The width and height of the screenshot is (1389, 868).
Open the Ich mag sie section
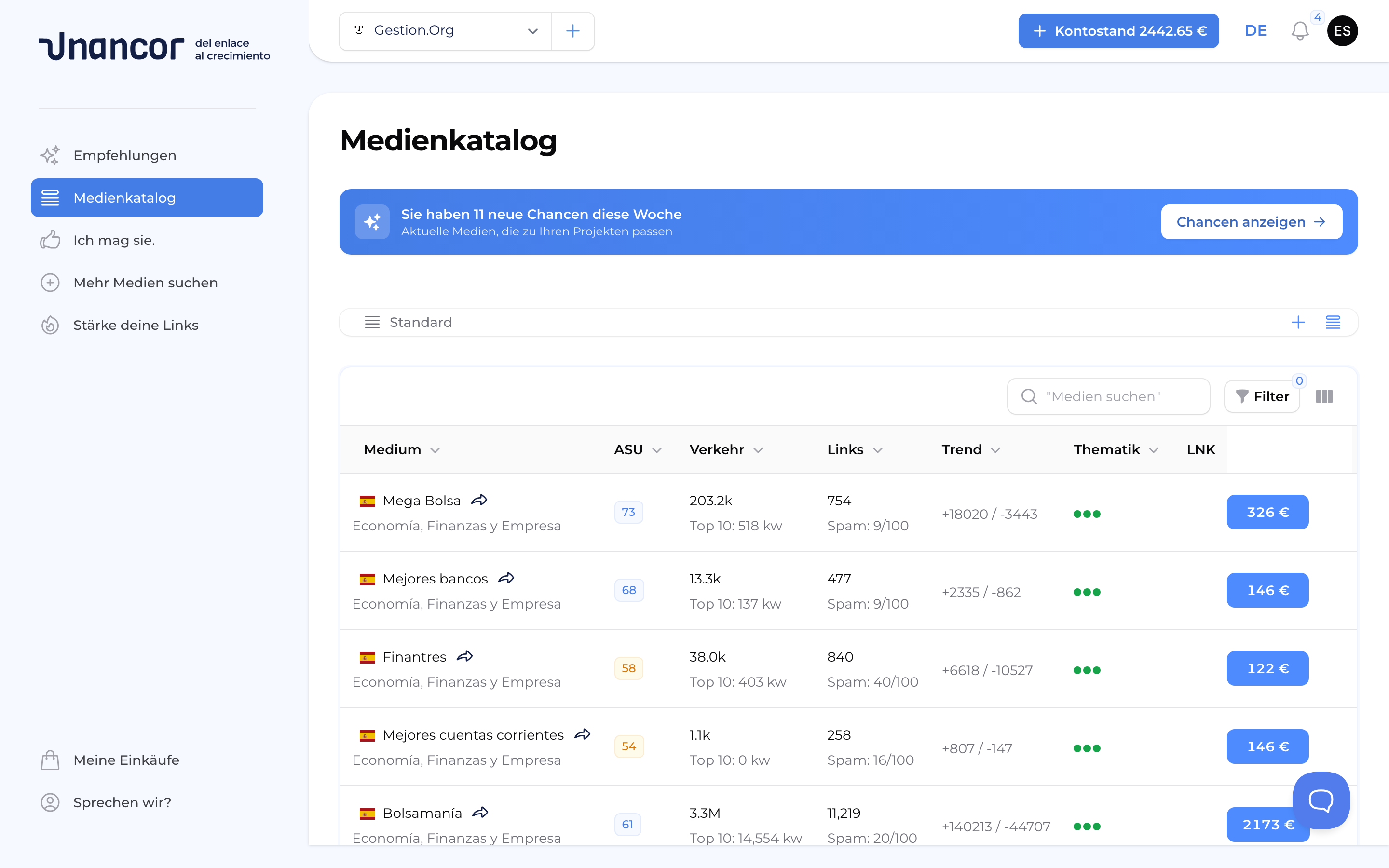[x=114, y=240]
